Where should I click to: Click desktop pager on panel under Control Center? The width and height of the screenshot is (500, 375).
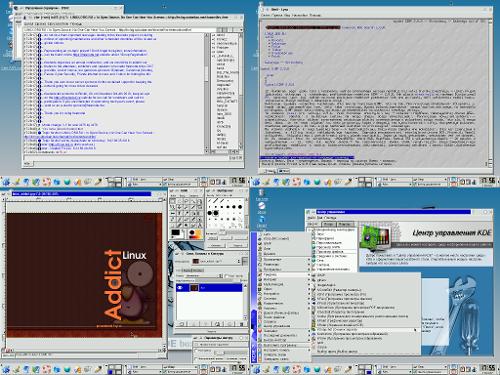[365, 369]
